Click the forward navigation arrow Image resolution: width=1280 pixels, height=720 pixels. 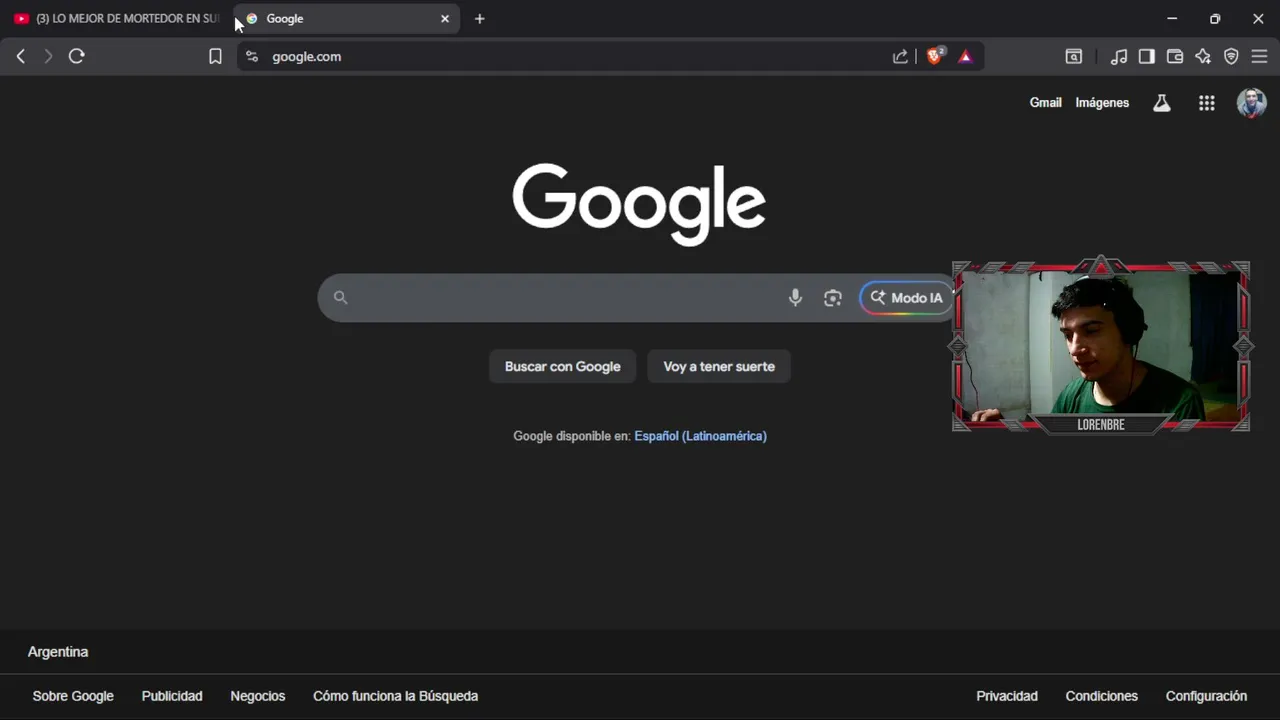[47, 57]
